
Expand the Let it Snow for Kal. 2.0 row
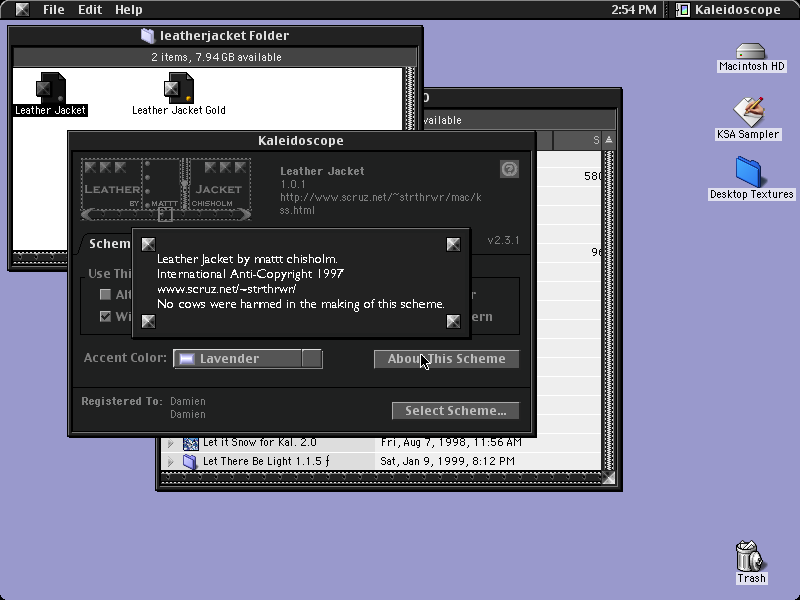(170, 443)
